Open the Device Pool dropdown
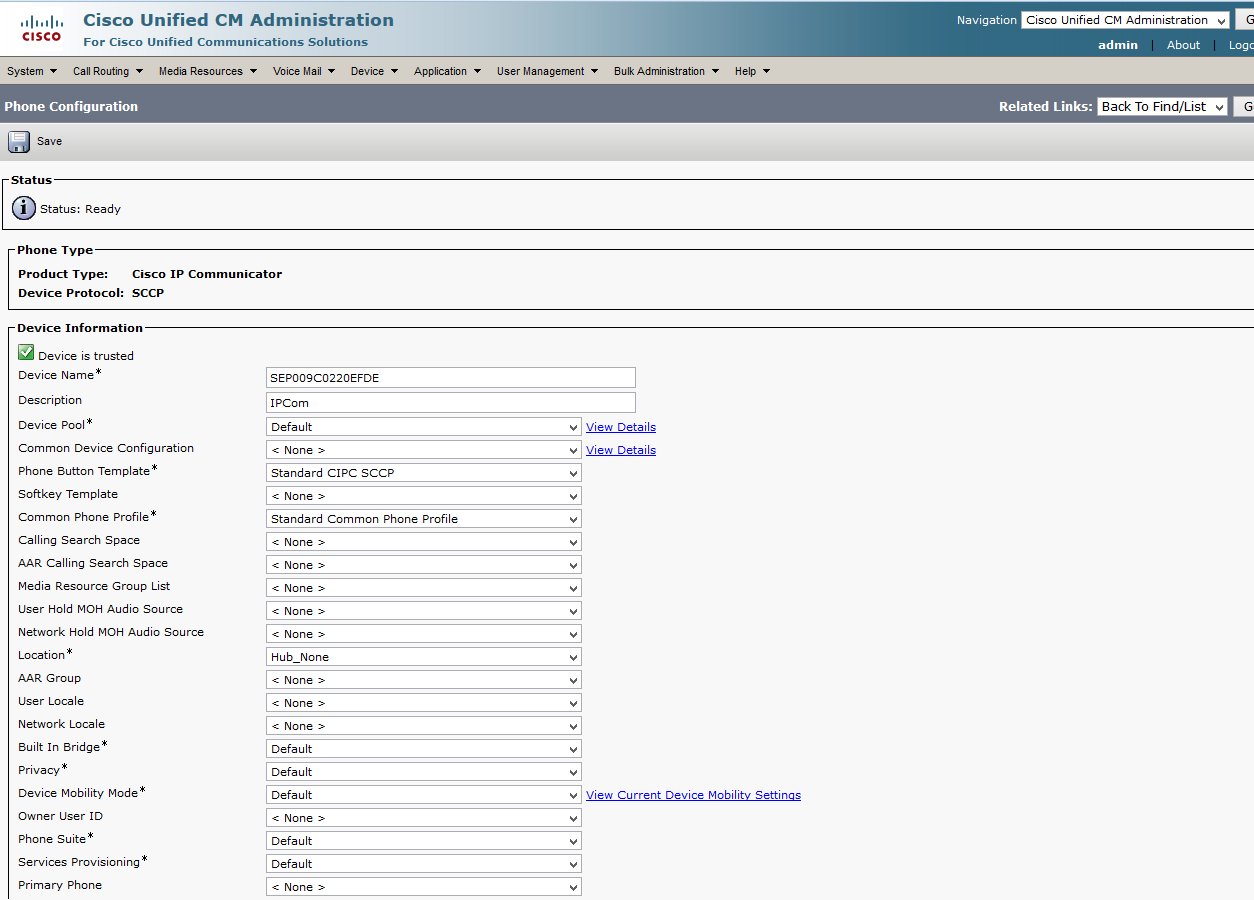The width and height of the screenshot is (1254, 900). tap(424, 427)
